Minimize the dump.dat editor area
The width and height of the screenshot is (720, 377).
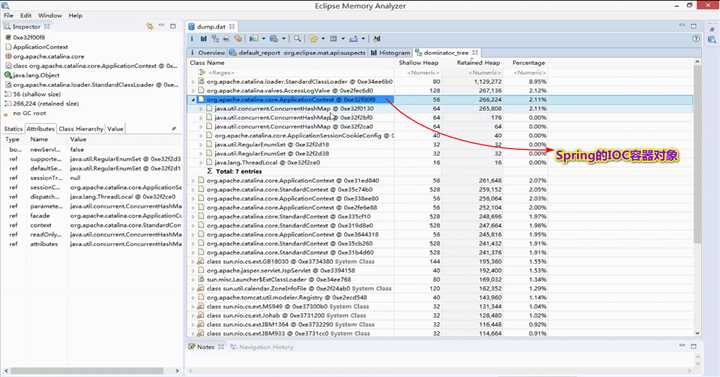tap(682, 26)
